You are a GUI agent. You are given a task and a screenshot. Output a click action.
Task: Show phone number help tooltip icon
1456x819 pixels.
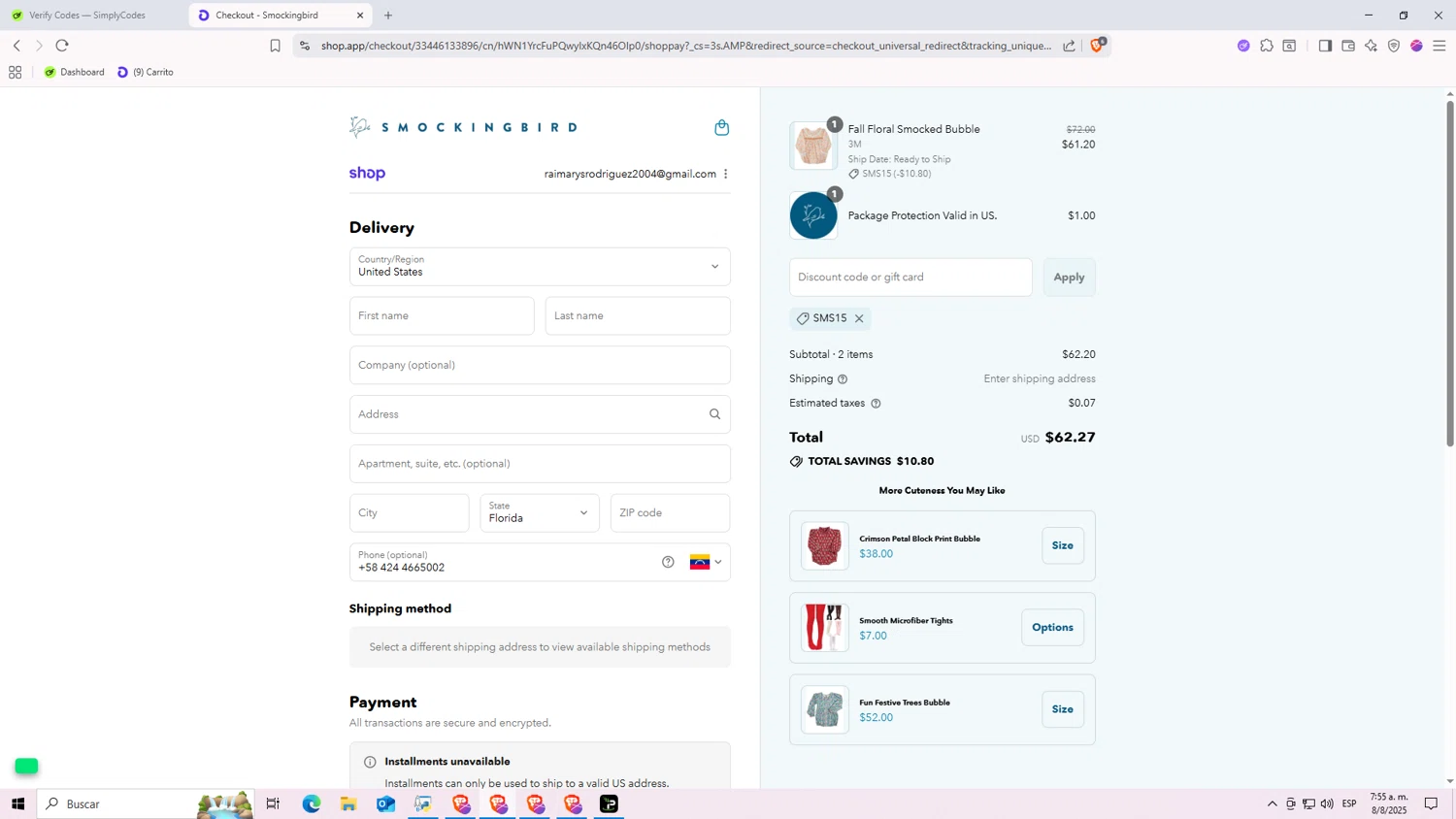[x=668, y=562]
